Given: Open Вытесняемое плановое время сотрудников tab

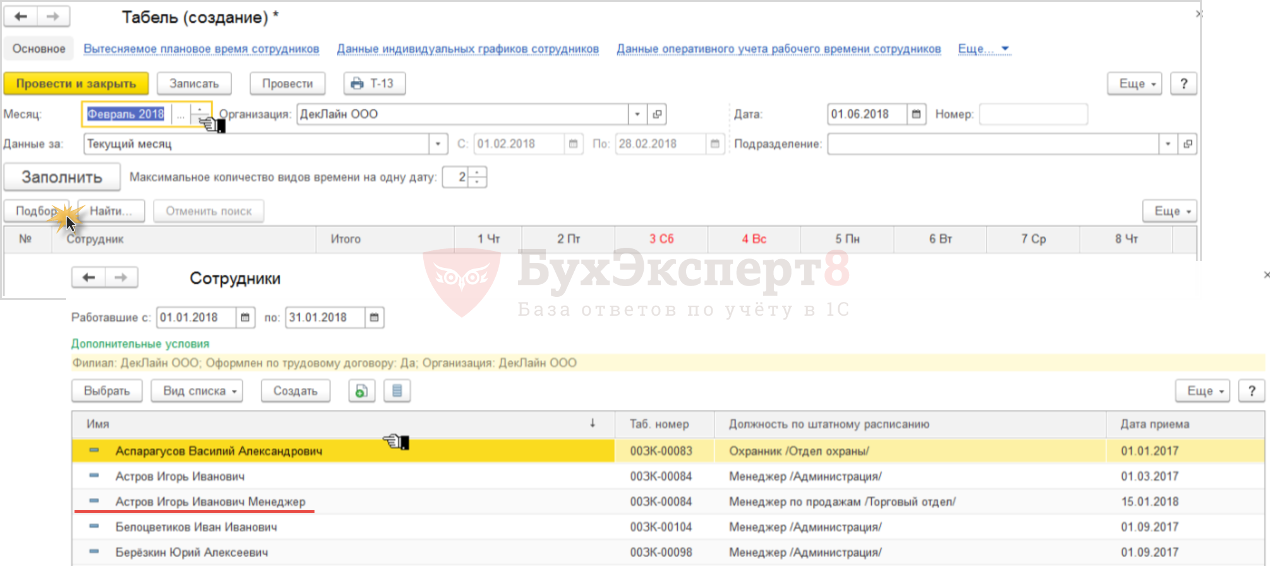Looking at the screenshot, I should tap(201, 48).
